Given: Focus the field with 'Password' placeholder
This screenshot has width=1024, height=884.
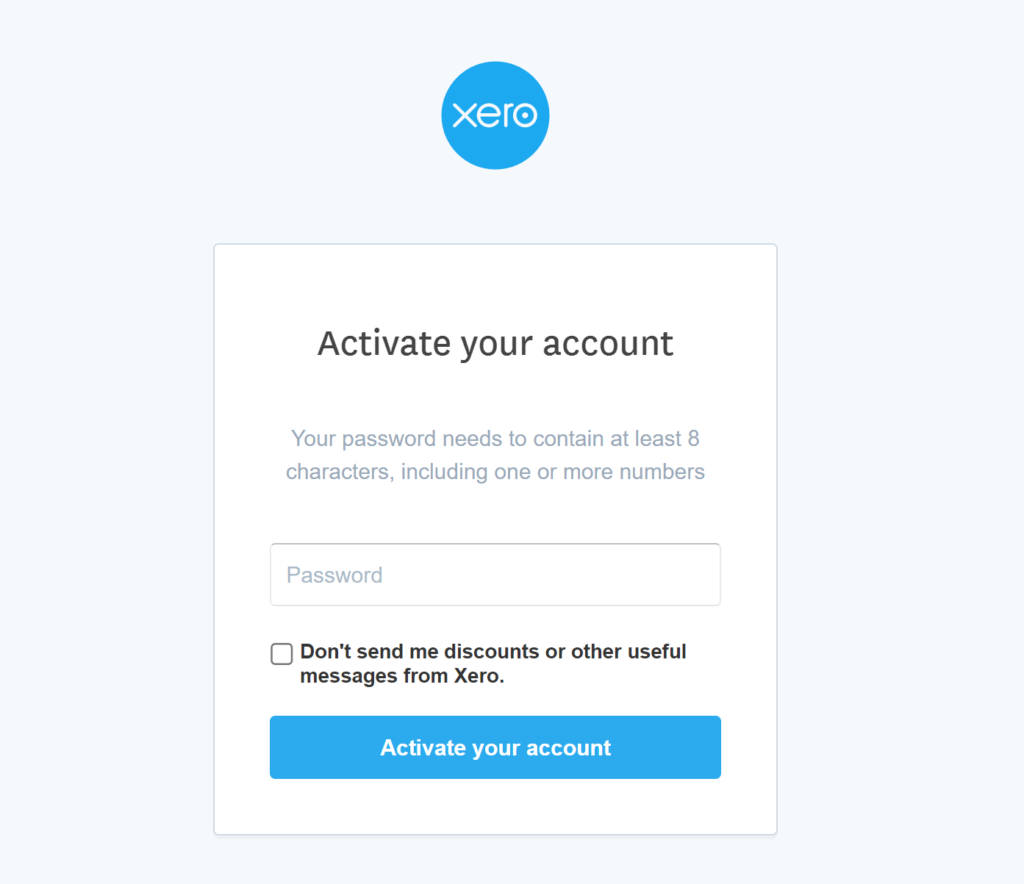Looking at the screenshot, I should tap(495, 574).
